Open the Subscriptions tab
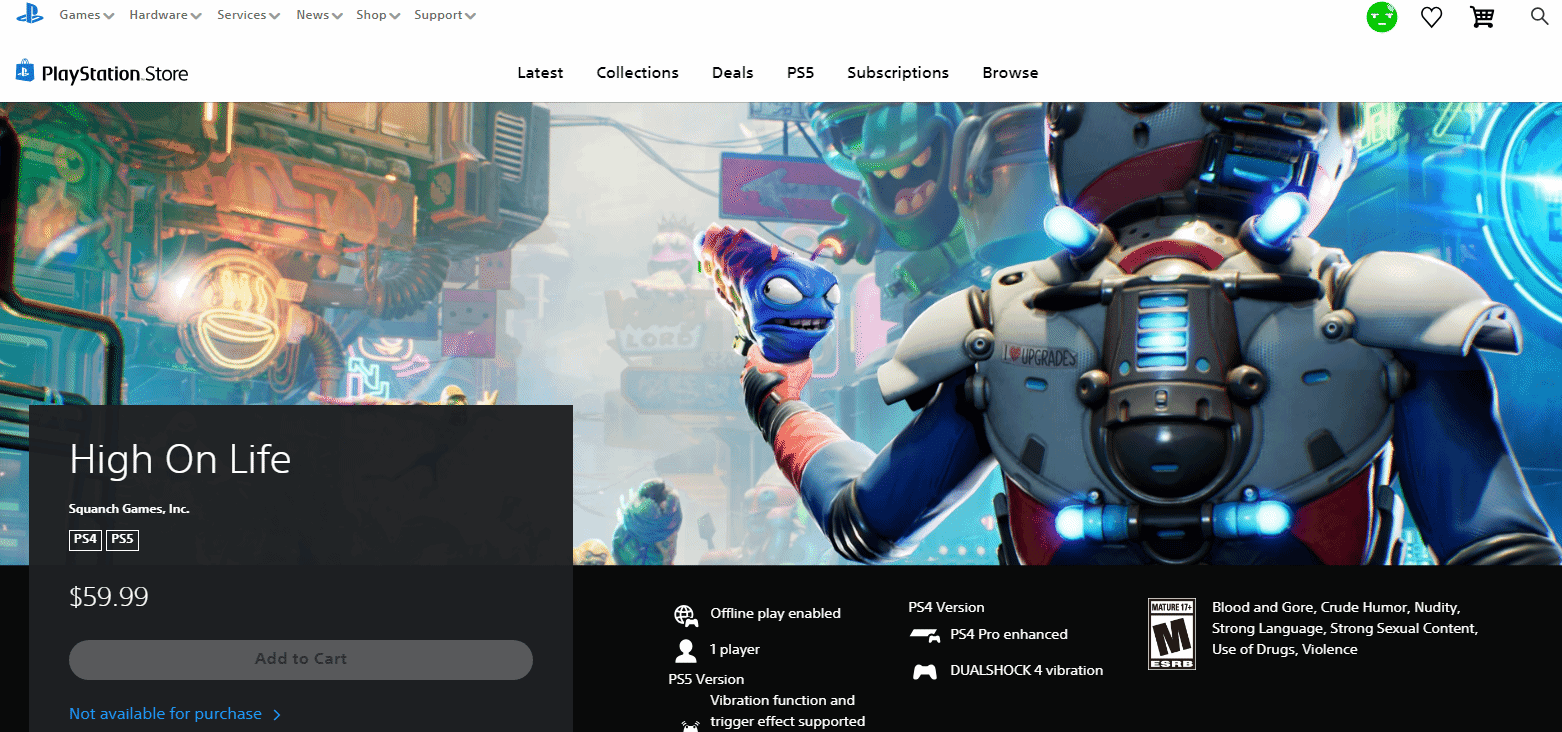Viewport: 1562px width, 732px height. [898, 73]
